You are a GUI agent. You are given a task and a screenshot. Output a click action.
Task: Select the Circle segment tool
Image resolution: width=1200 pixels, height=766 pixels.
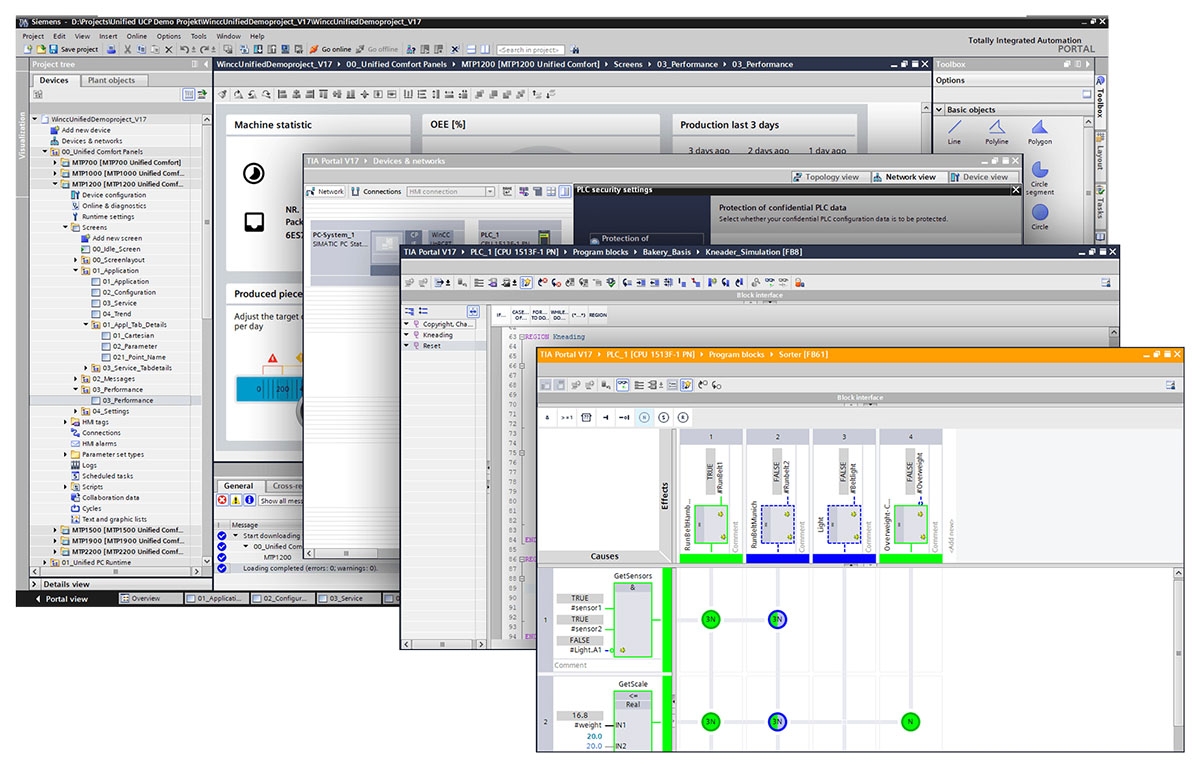pos(1040,178)
